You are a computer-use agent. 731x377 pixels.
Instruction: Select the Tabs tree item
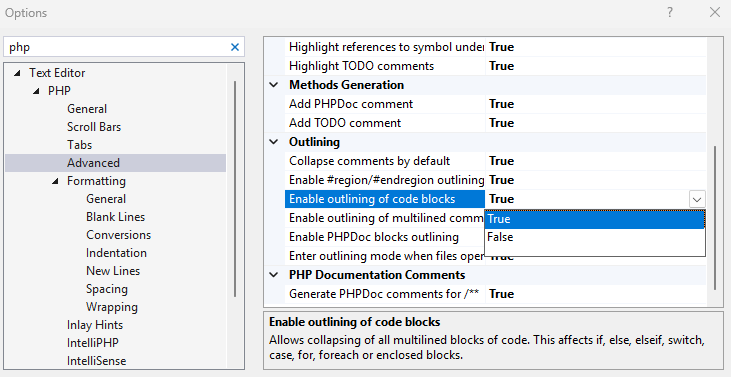tap(79, 145)
